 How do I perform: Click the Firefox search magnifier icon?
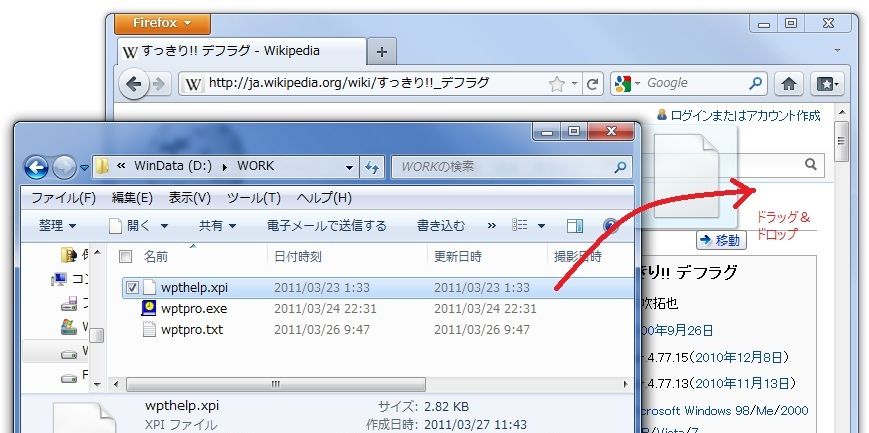[756, 83]
